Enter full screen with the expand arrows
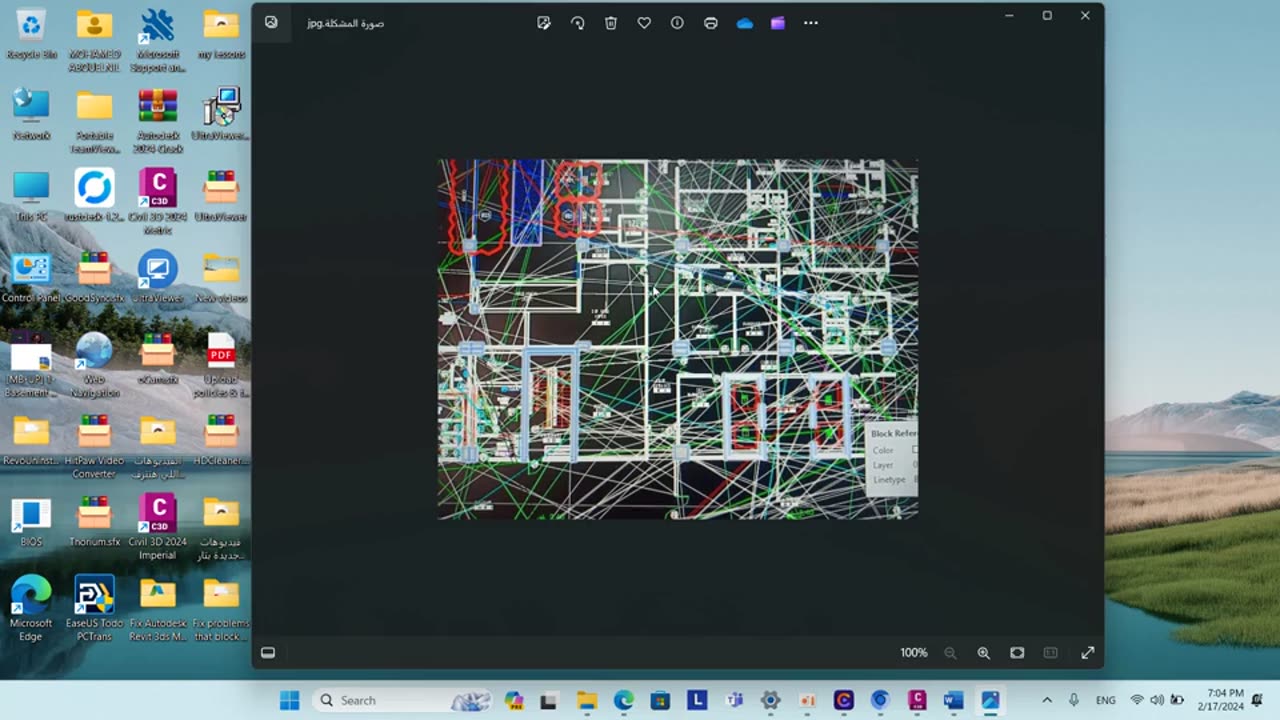Viewport: 1280px width, 720px height. pyautogui.click(x=1088, y=653)
